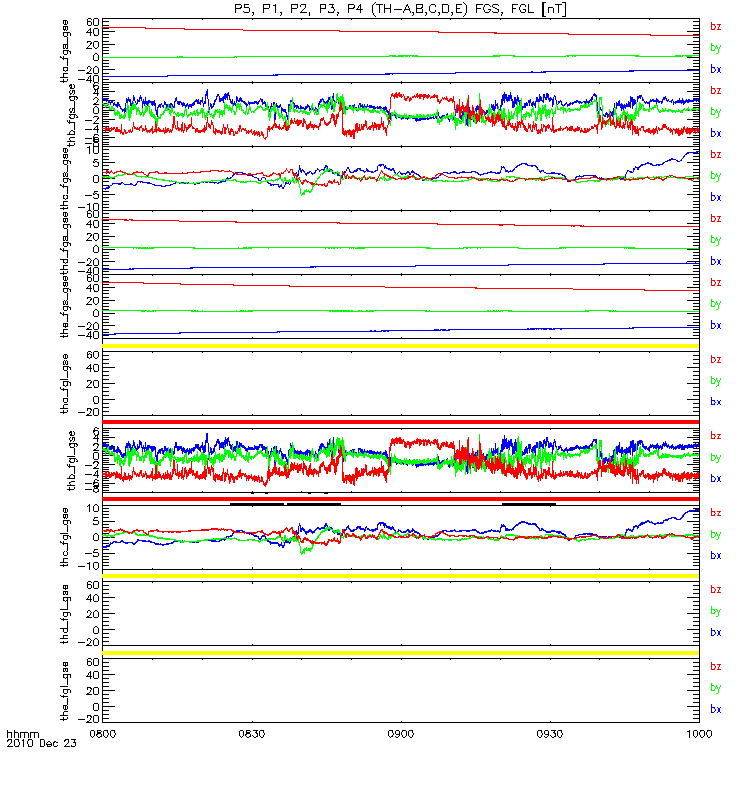750x800 pixels.
Task: Click the 'by' legend of the thb_fgs_gse panel
Action: (x=716, y=112)
